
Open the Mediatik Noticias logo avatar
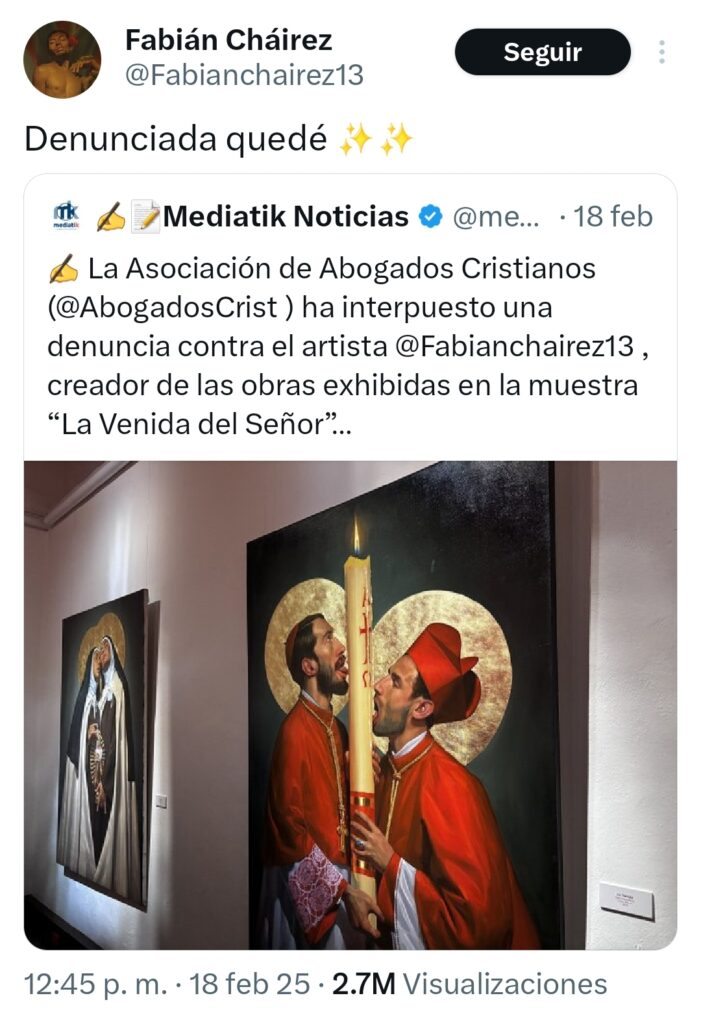(66, 216)
